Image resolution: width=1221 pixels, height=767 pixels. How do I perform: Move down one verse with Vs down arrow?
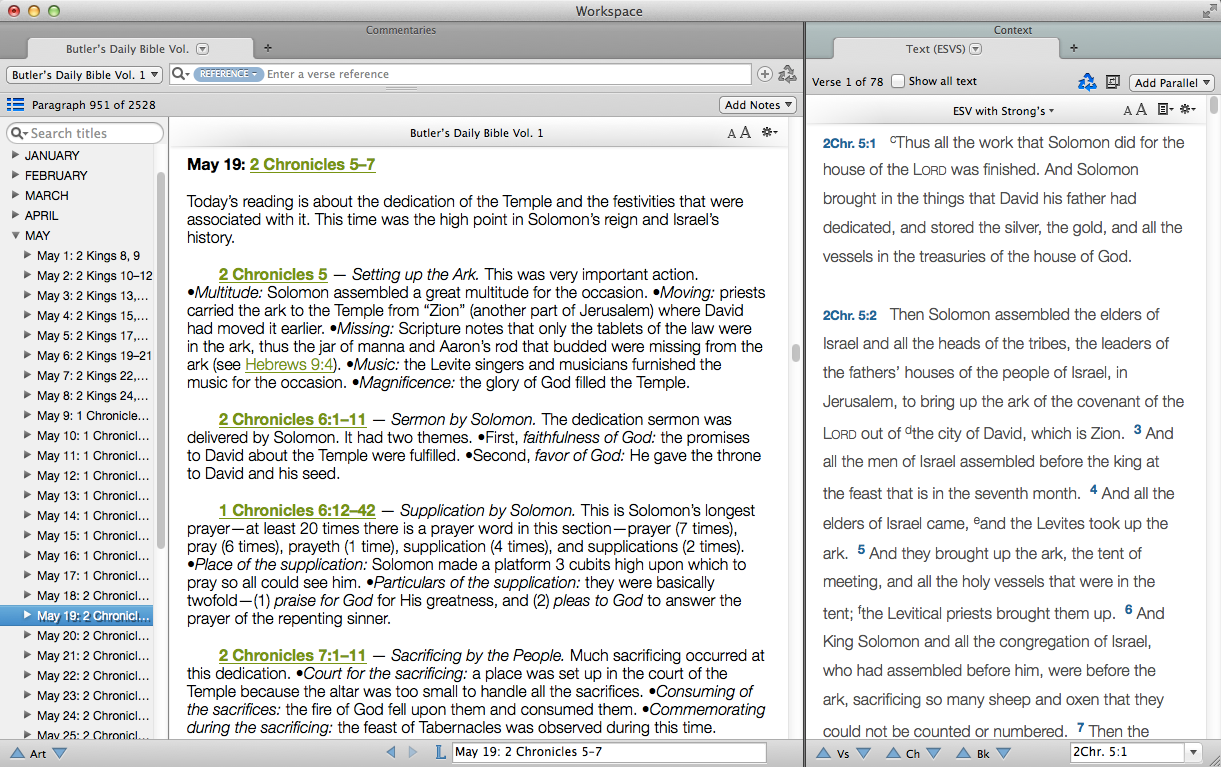pos(864,753)
